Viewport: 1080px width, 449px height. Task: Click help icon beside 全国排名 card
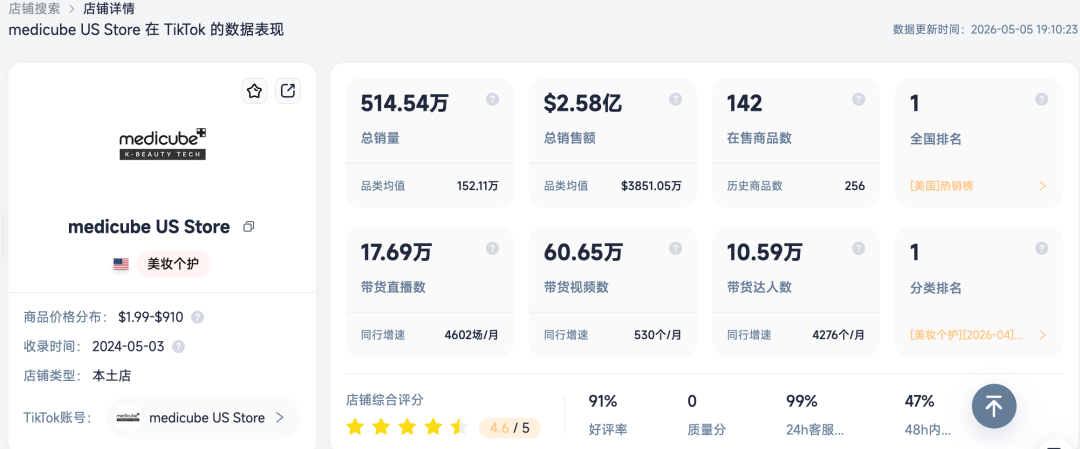click(1041, 99)
